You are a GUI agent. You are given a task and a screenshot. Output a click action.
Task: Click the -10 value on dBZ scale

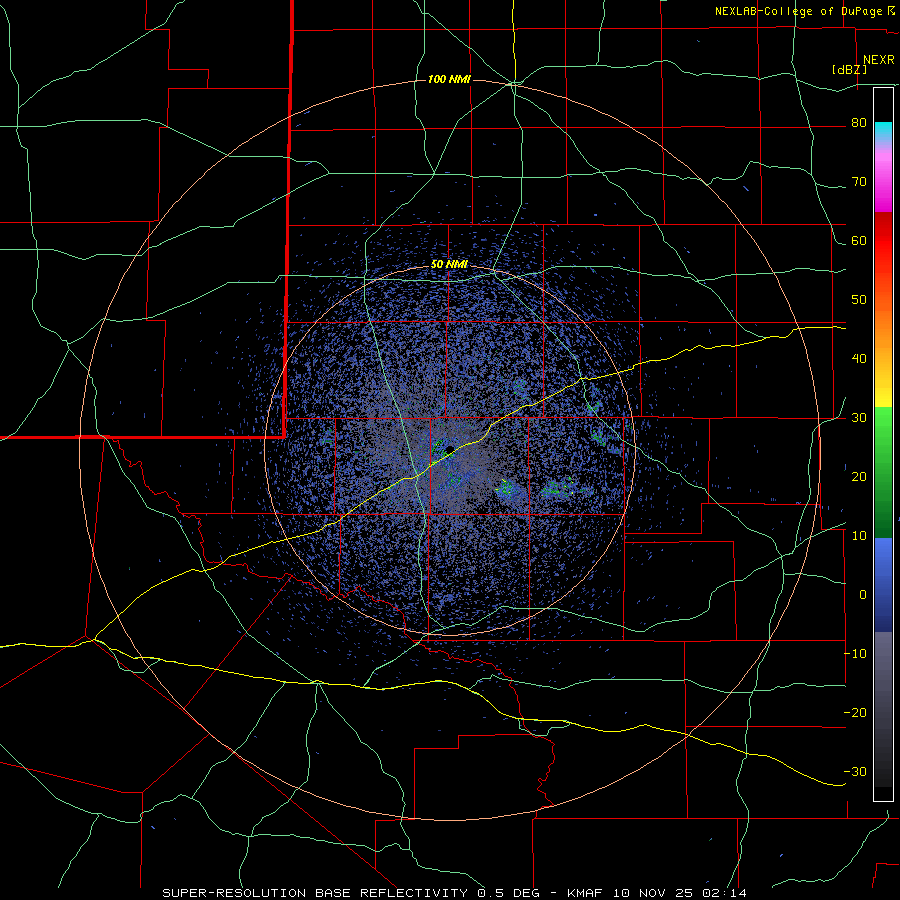[855, 654]
